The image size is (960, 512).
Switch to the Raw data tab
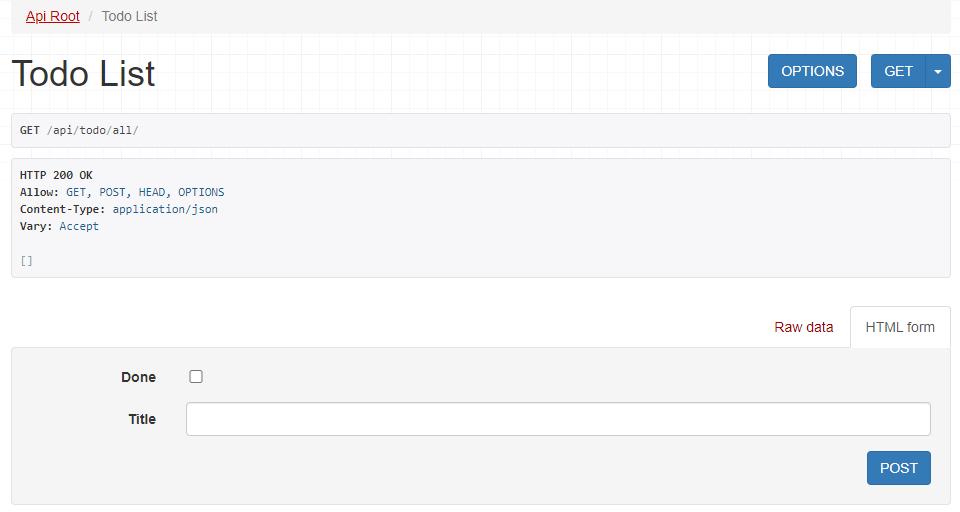click(803, 327)
